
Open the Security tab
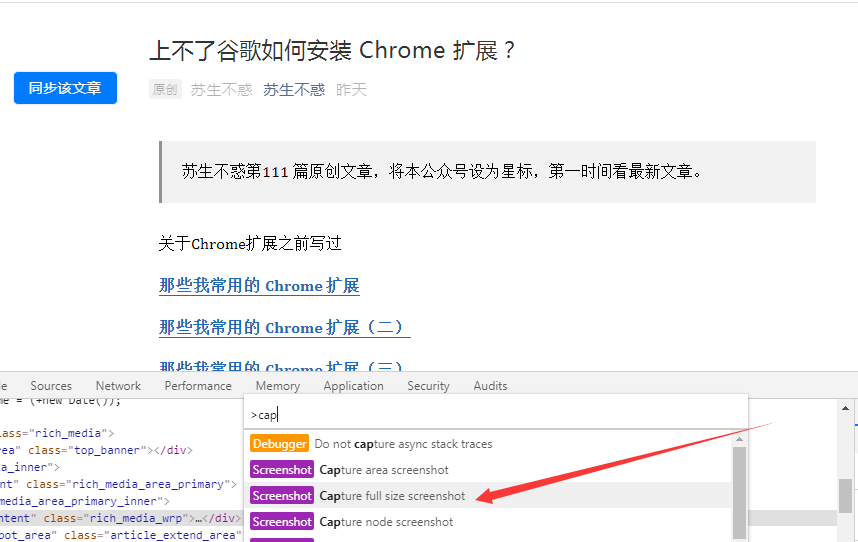click(428, 386)
